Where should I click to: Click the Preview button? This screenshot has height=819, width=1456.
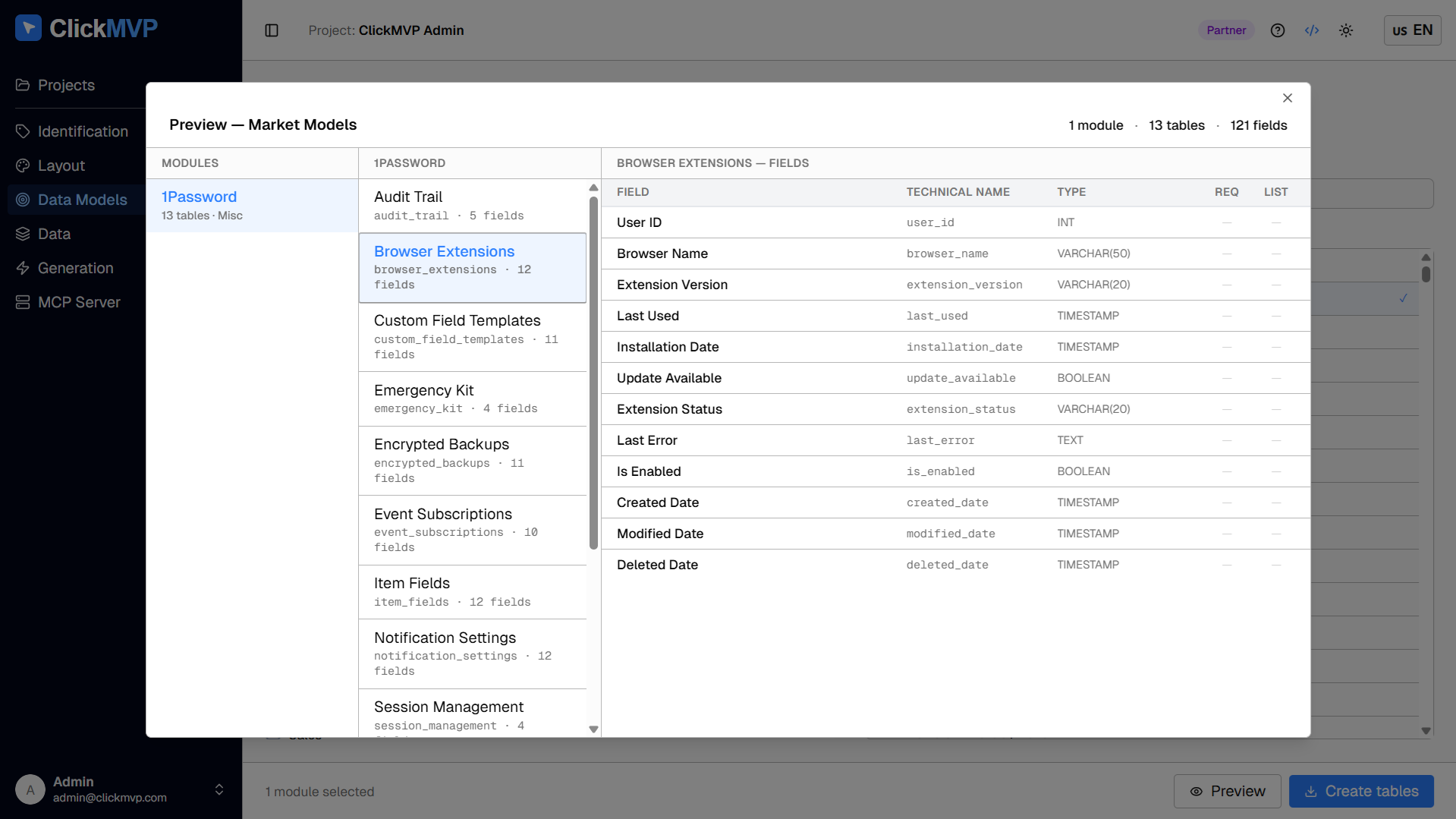pos(1227,791)
